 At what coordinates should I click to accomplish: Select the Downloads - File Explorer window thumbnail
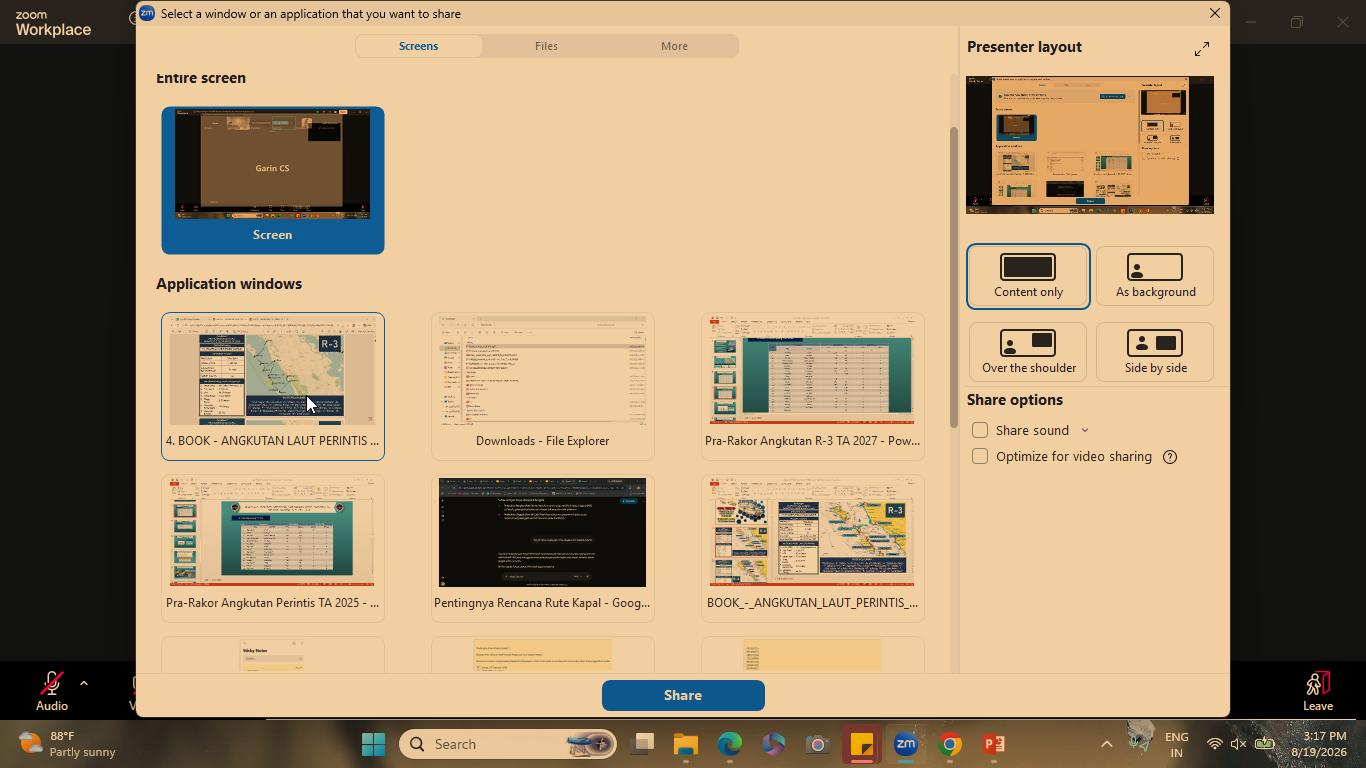click(543, 386)
